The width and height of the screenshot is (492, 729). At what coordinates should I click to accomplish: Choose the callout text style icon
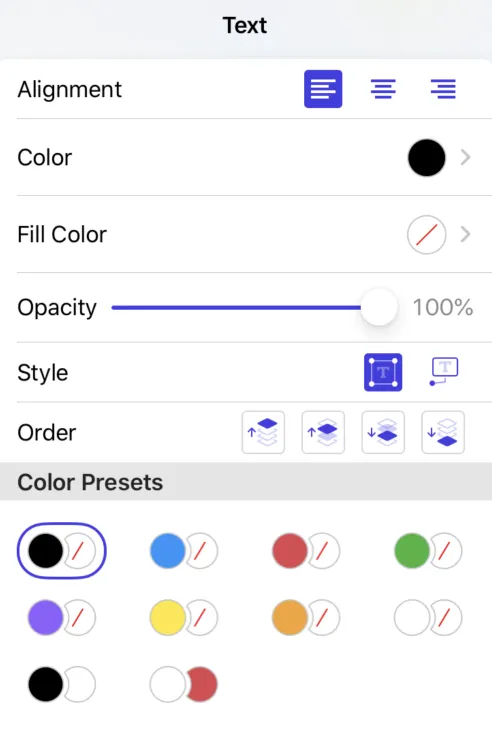[x=444, y=371]
